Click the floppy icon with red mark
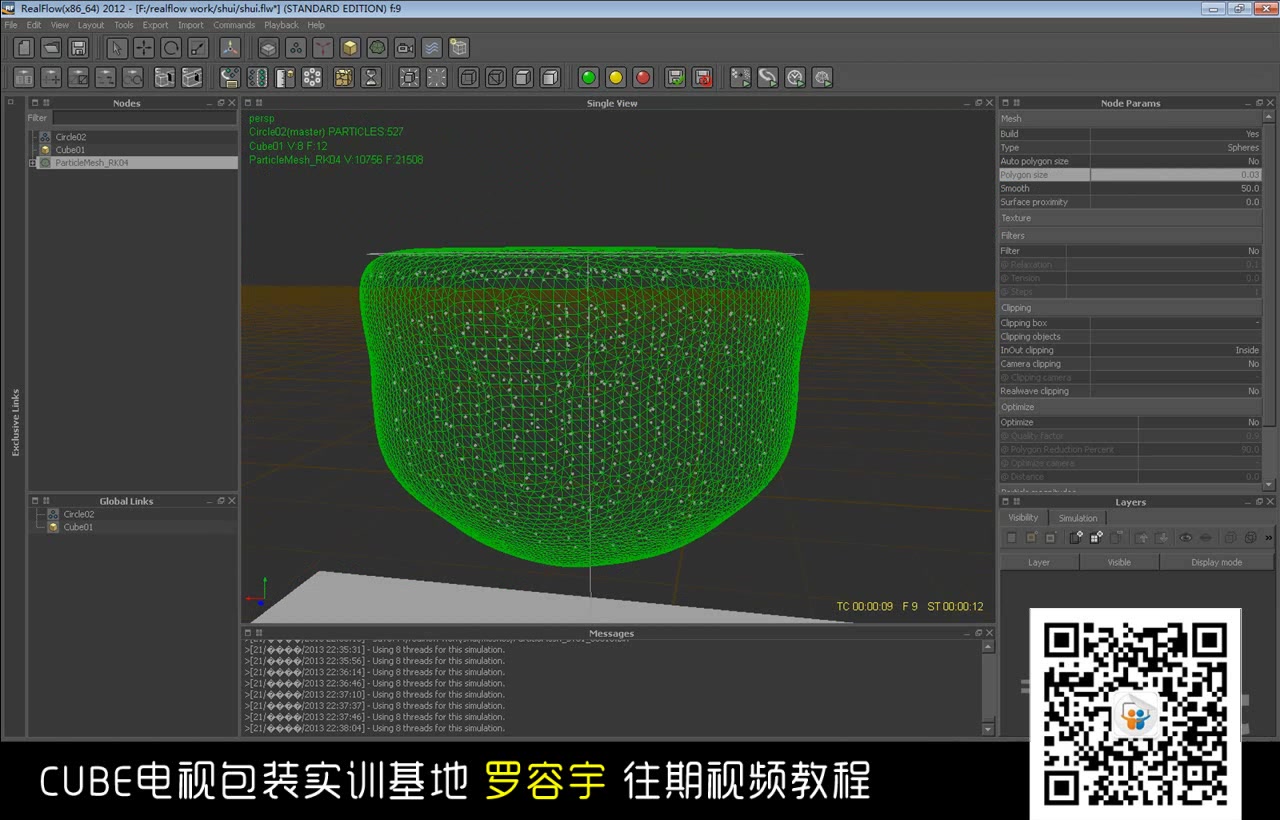This screenshot has height=820, width=1280. click(x=702, y=78)
